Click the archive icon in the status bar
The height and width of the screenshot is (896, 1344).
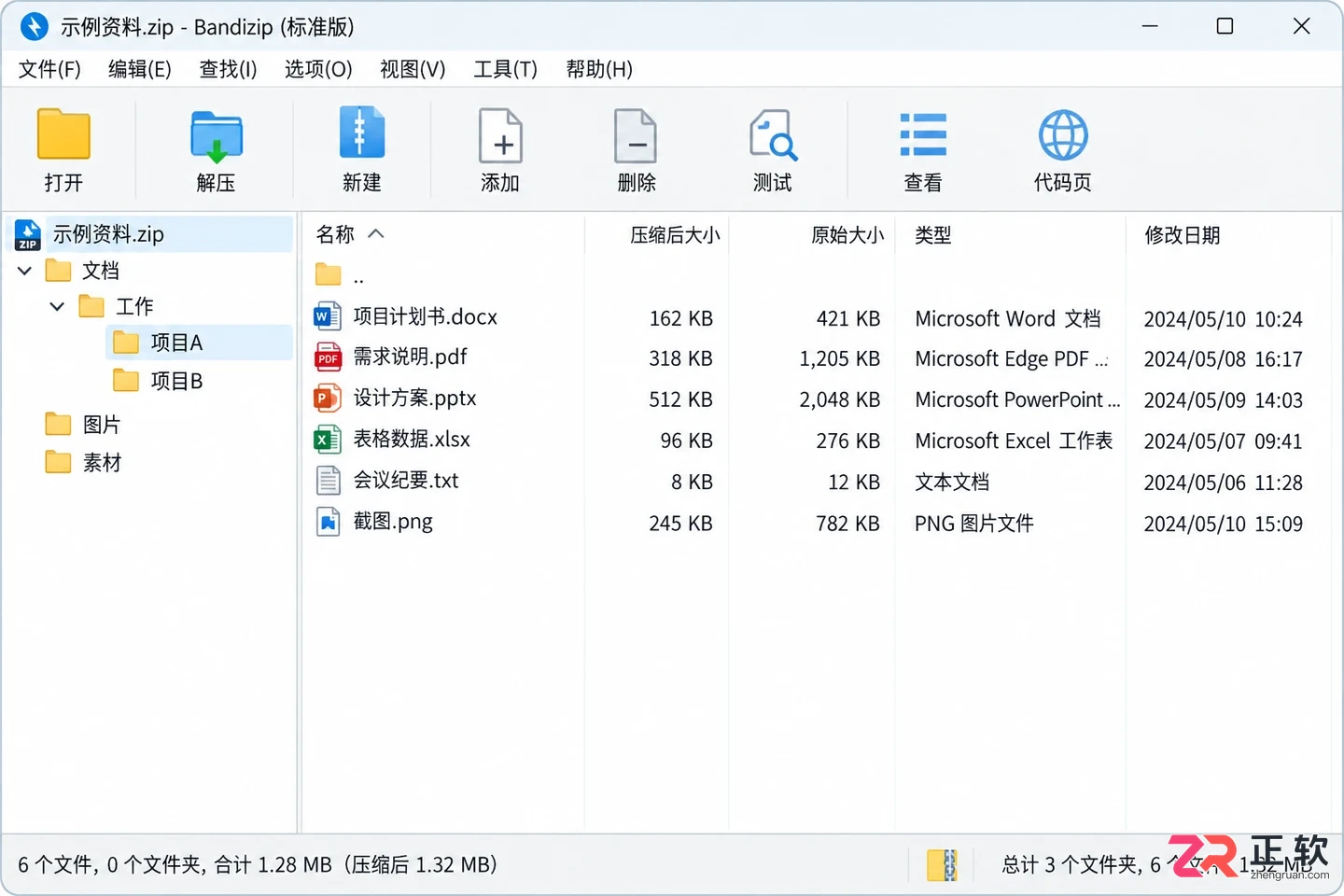pyautogui.click(x=942, y=865)
